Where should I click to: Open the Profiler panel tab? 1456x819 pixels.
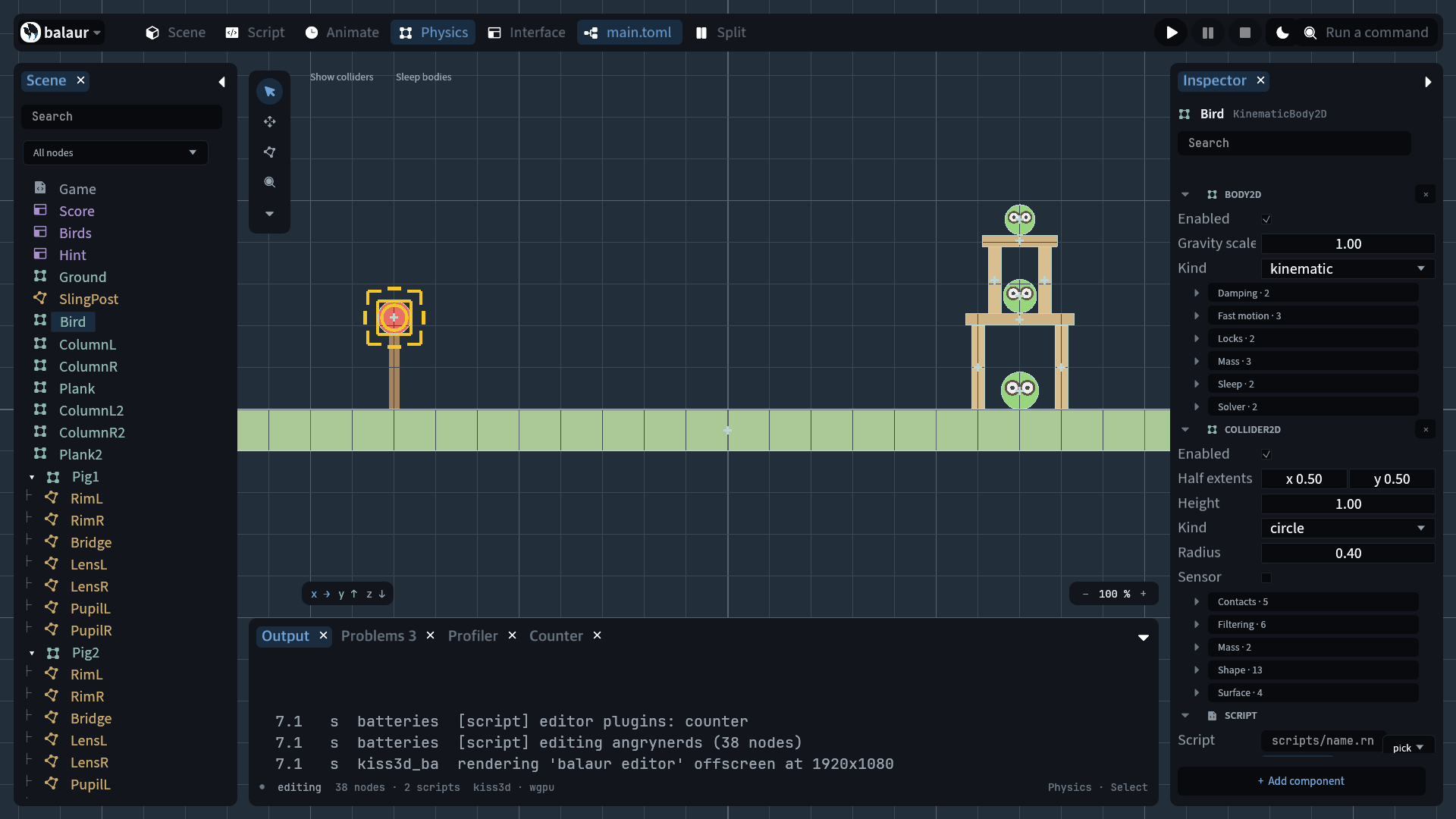point(472,636)
